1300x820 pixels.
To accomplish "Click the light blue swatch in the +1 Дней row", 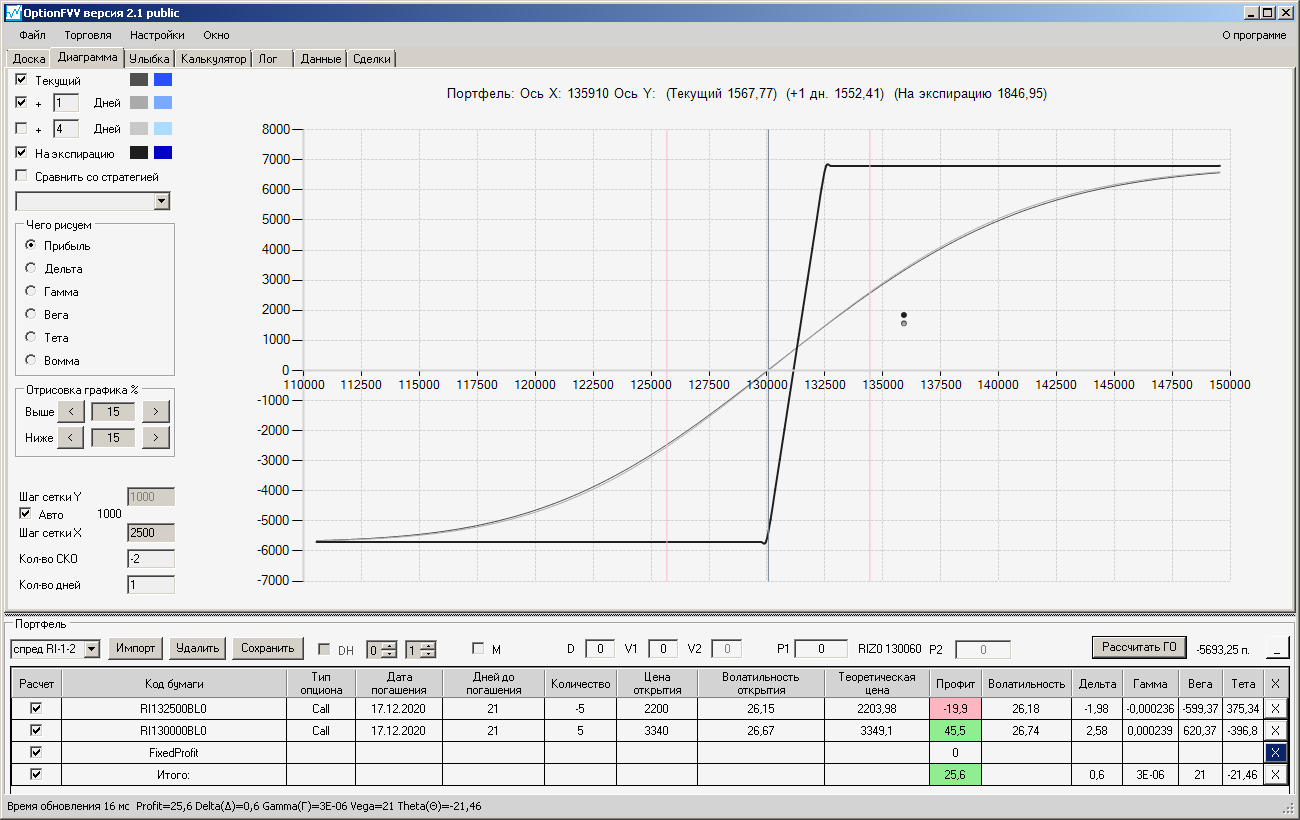I will [x=163, y=102].
